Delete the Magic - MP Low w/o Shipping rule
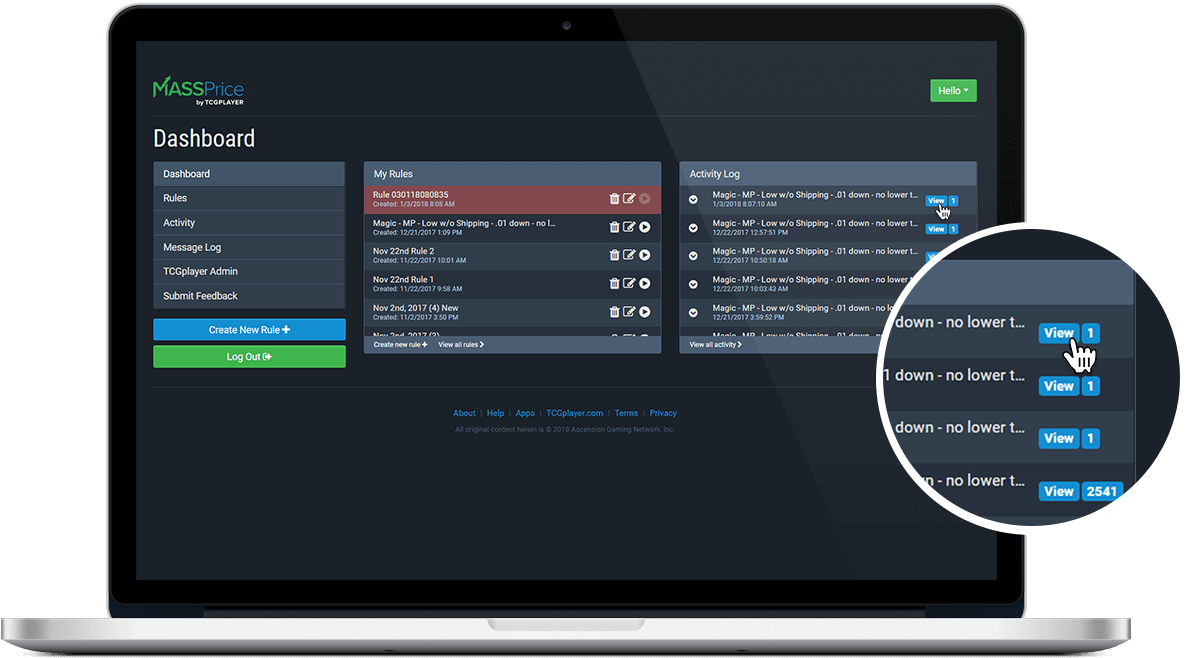 pyautogui.click(x=614, y=227)
